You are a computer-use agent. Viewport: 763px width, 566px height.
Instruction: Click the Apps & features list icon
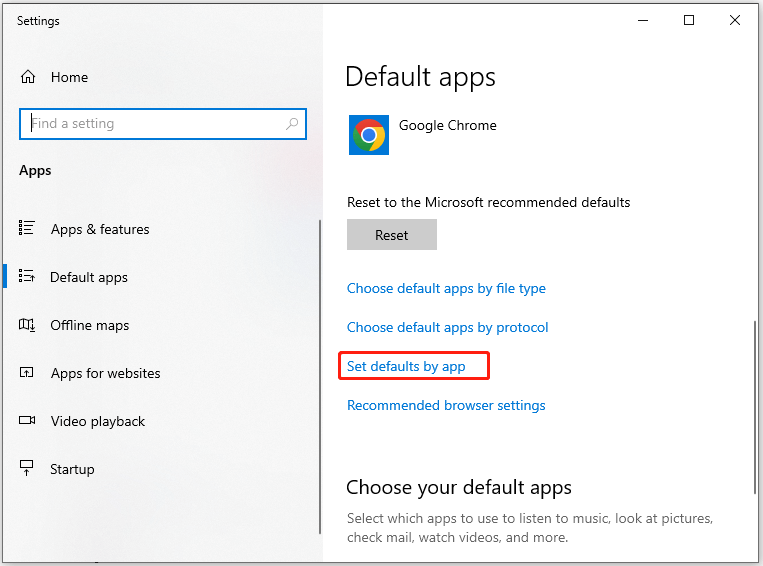coord(26,228)
